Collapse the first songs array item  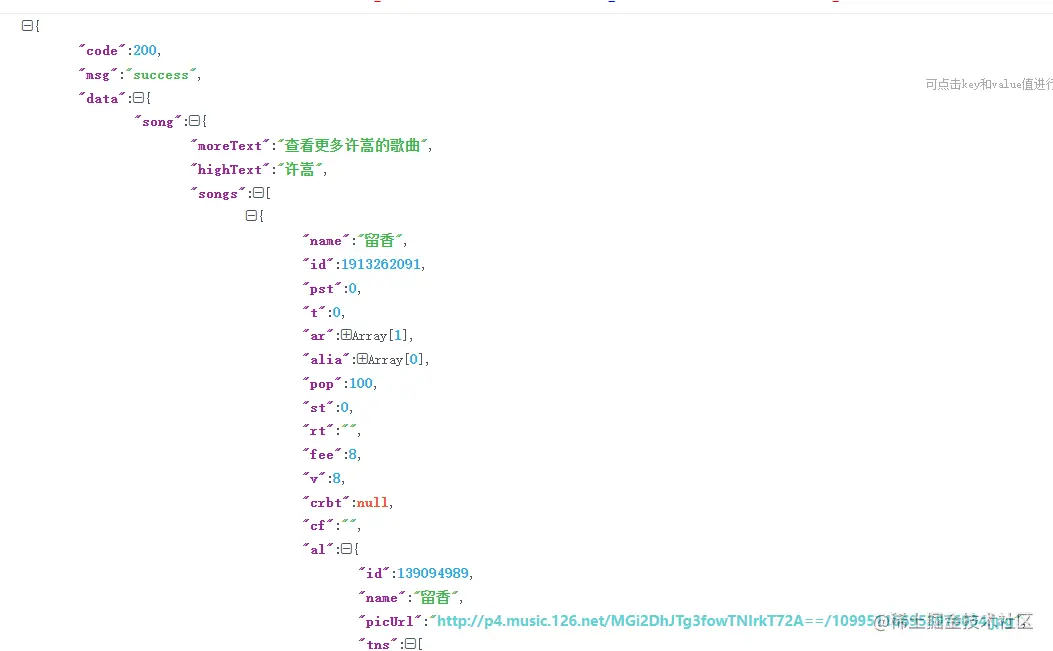coord(250,216)
